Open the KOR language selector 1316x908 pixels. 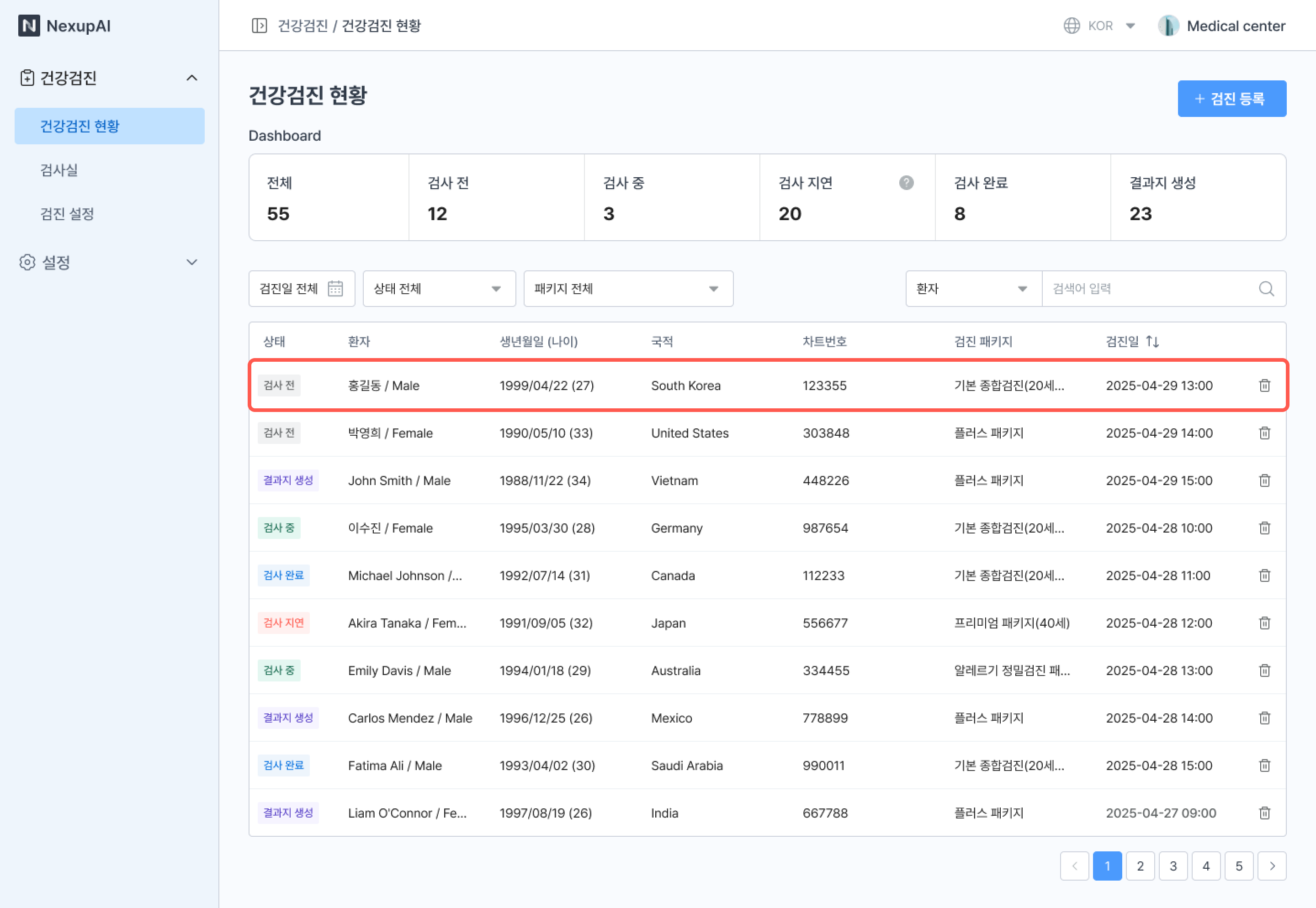[1100, 26]
